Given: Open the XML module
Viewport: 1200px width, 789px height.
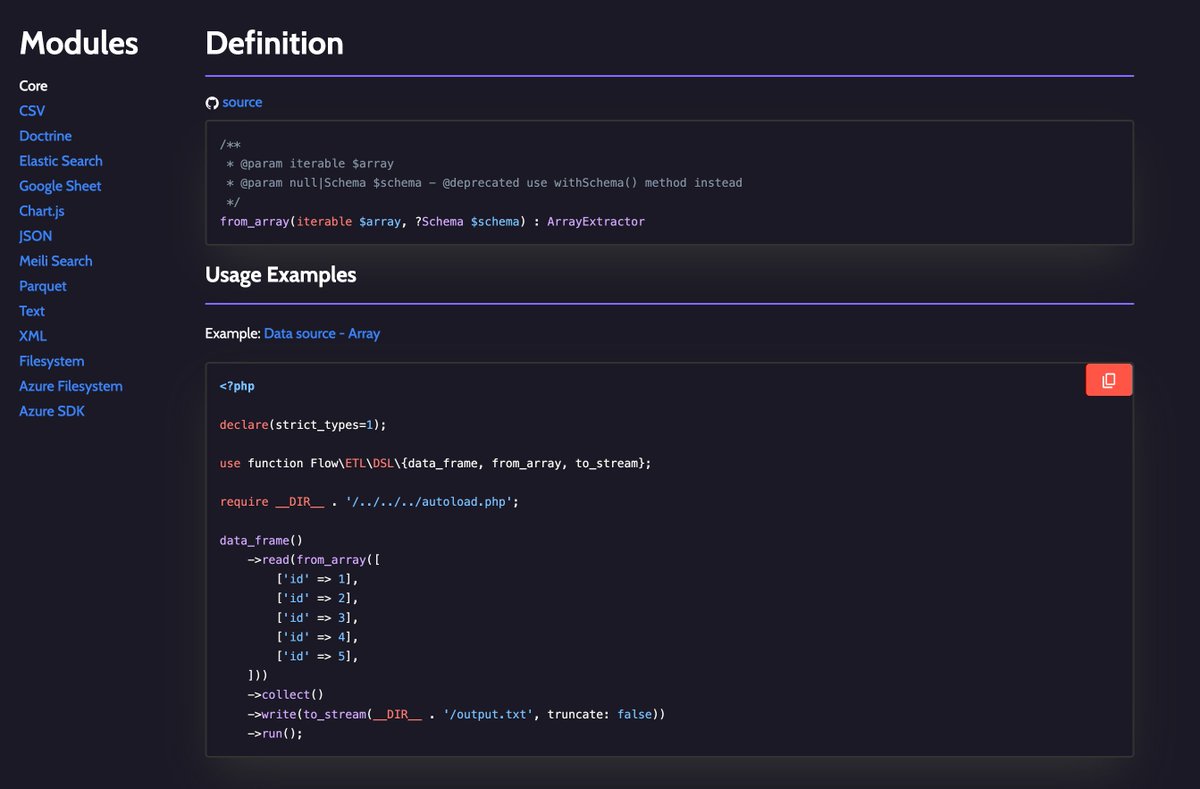Looking at the screenshot, I should tap(33, 336).
